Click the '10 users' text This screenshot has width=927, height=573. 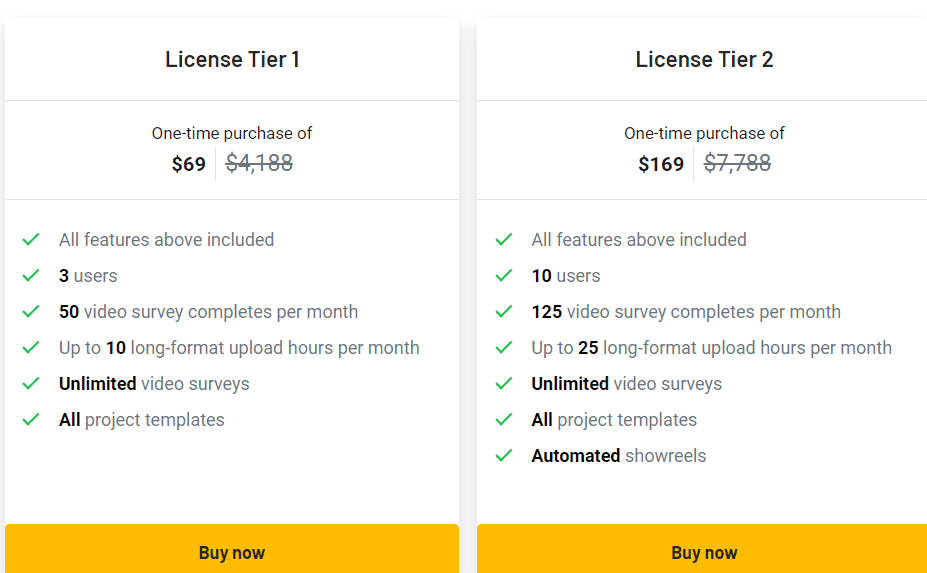pyautogui.click(x=566, y=276)
